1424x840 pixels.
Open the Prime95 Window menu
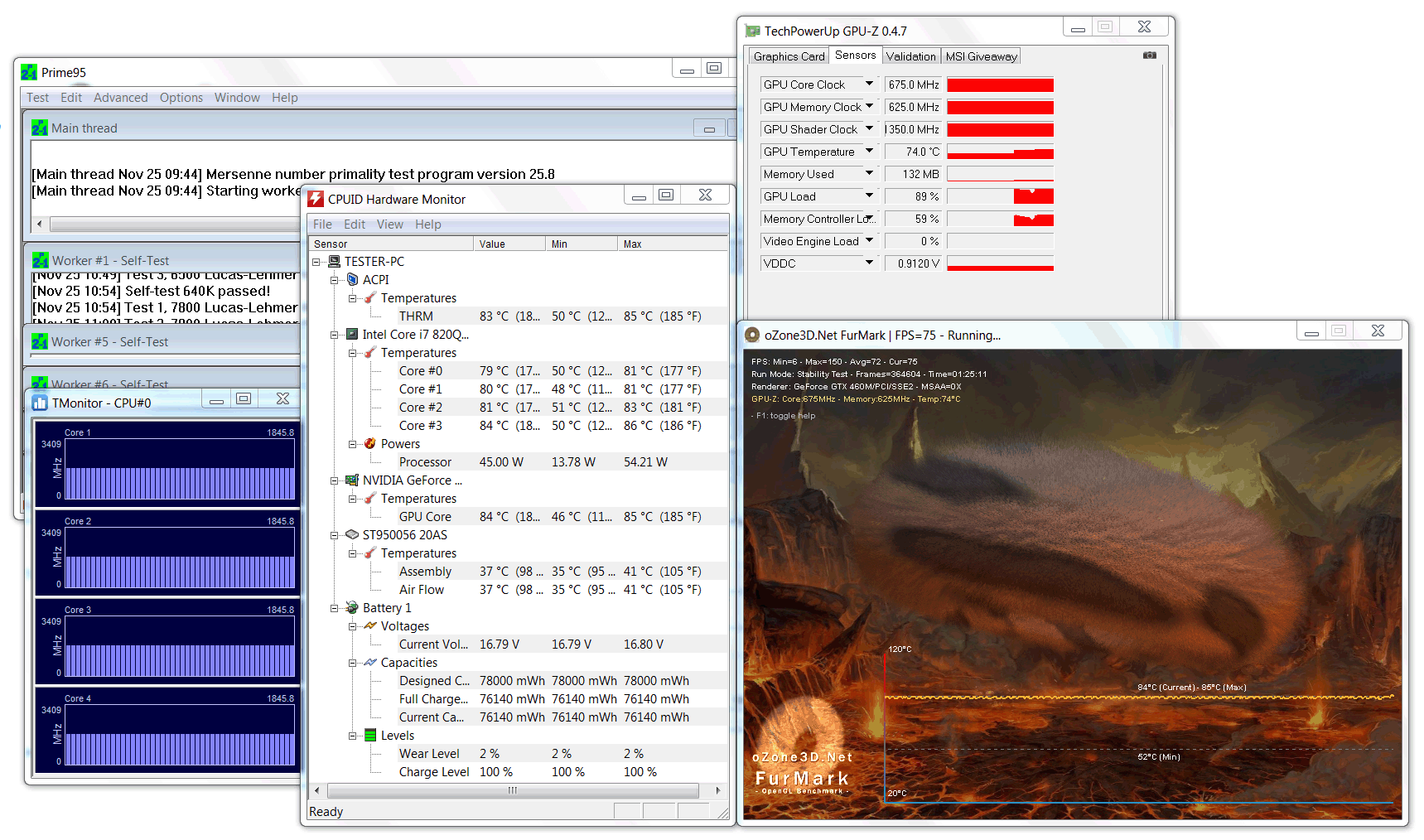pos(237,98)
